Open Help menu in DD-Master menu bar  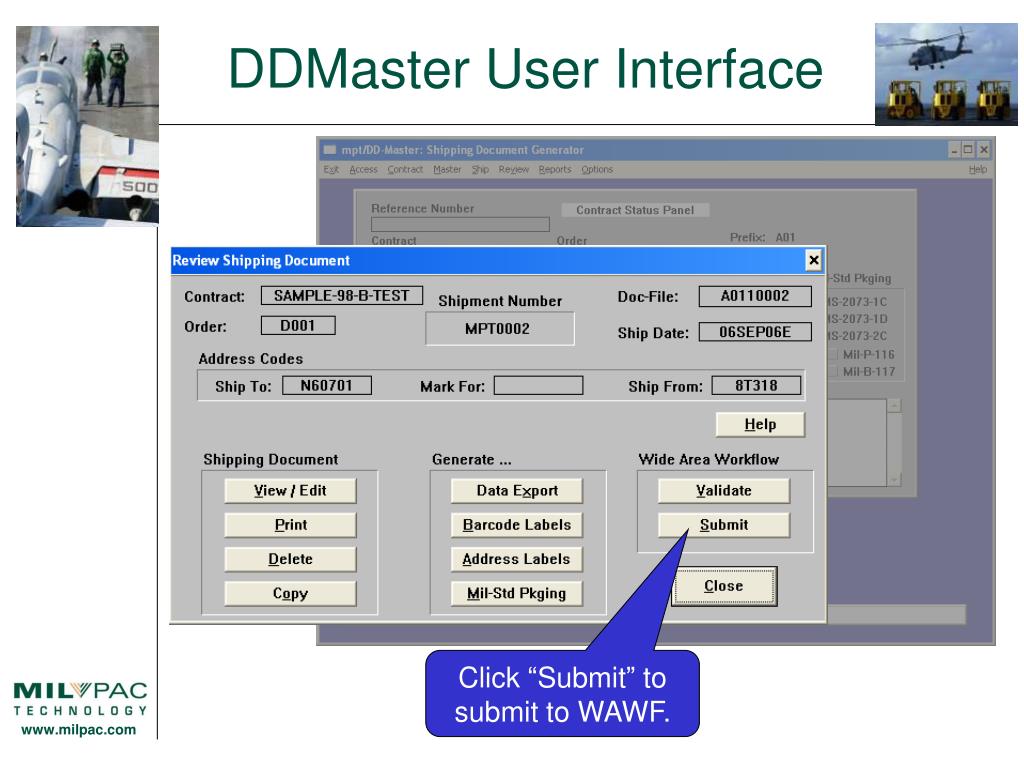[x=978, y=169]
